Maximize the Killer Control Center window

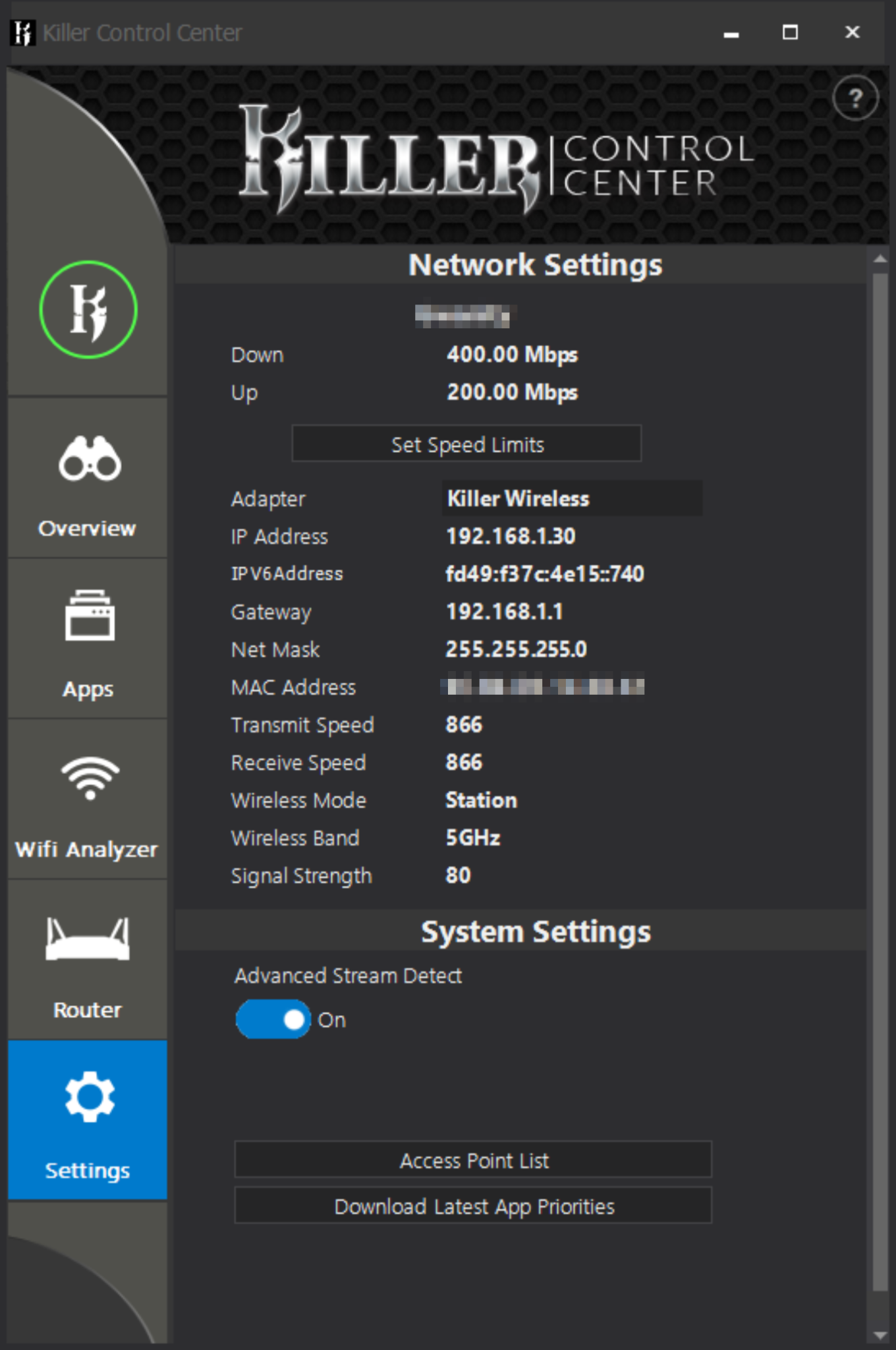coord(790,32)
